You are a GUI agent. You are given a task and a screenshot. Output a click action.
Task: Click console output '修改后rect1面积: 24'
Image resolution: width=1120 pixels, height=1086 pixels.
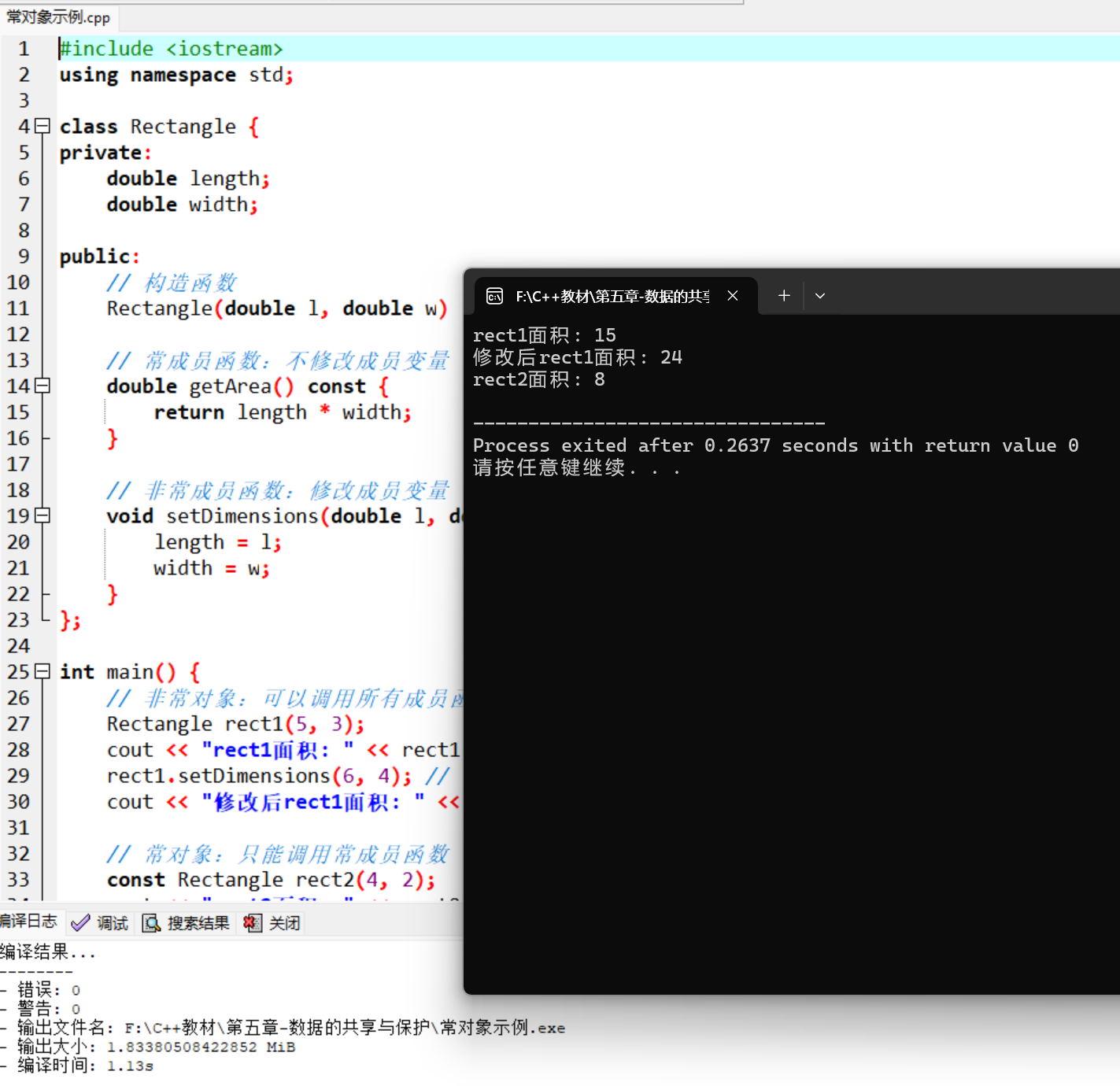tap(578, 357)
